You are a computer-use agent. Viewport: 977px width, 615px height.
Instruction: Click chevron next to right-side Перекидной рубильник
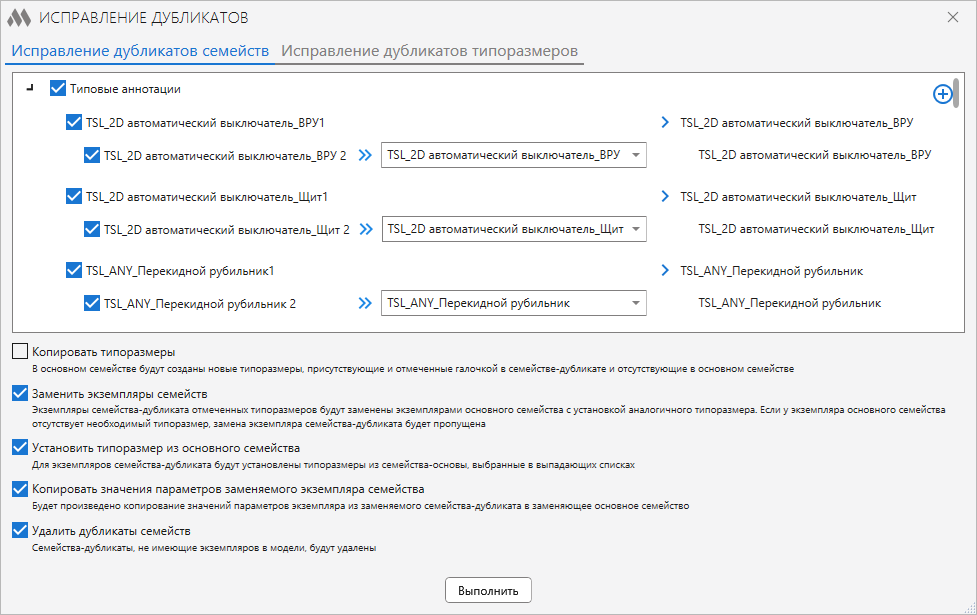pyautogui.click(x=665, y=270)
